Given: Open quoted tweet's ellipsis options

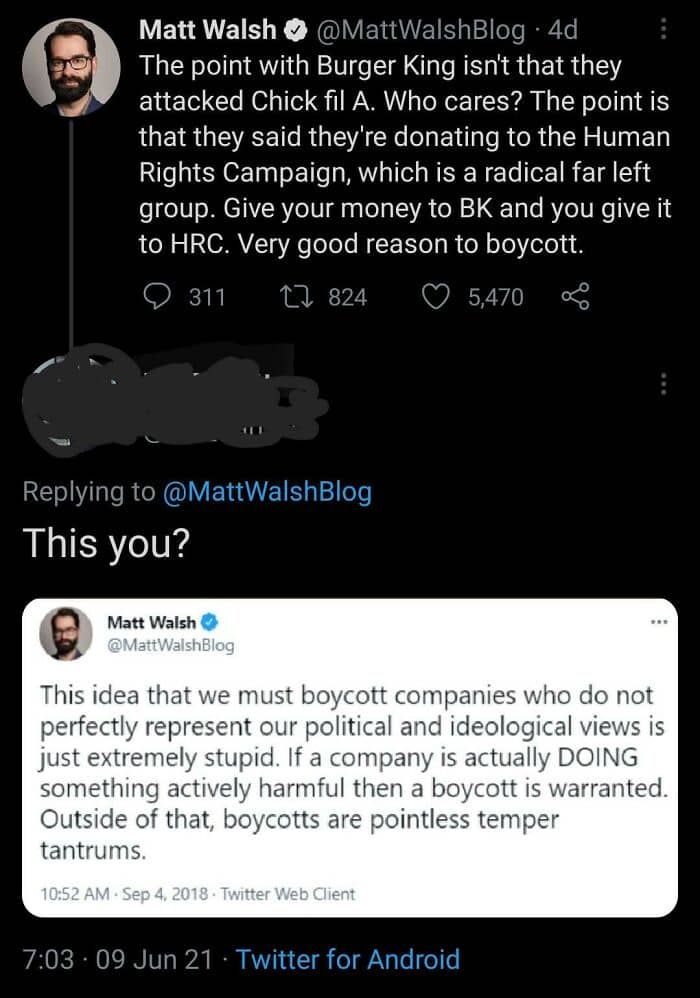Looking at the screenshot, I should 657,623.
